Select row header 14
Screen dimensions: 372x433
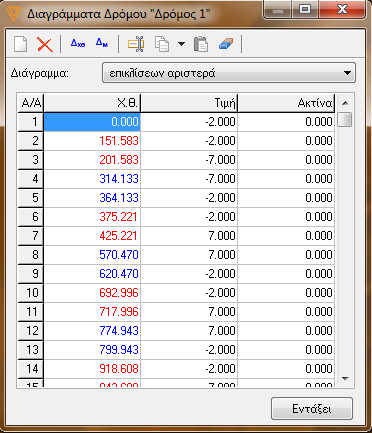pos(31,369)
